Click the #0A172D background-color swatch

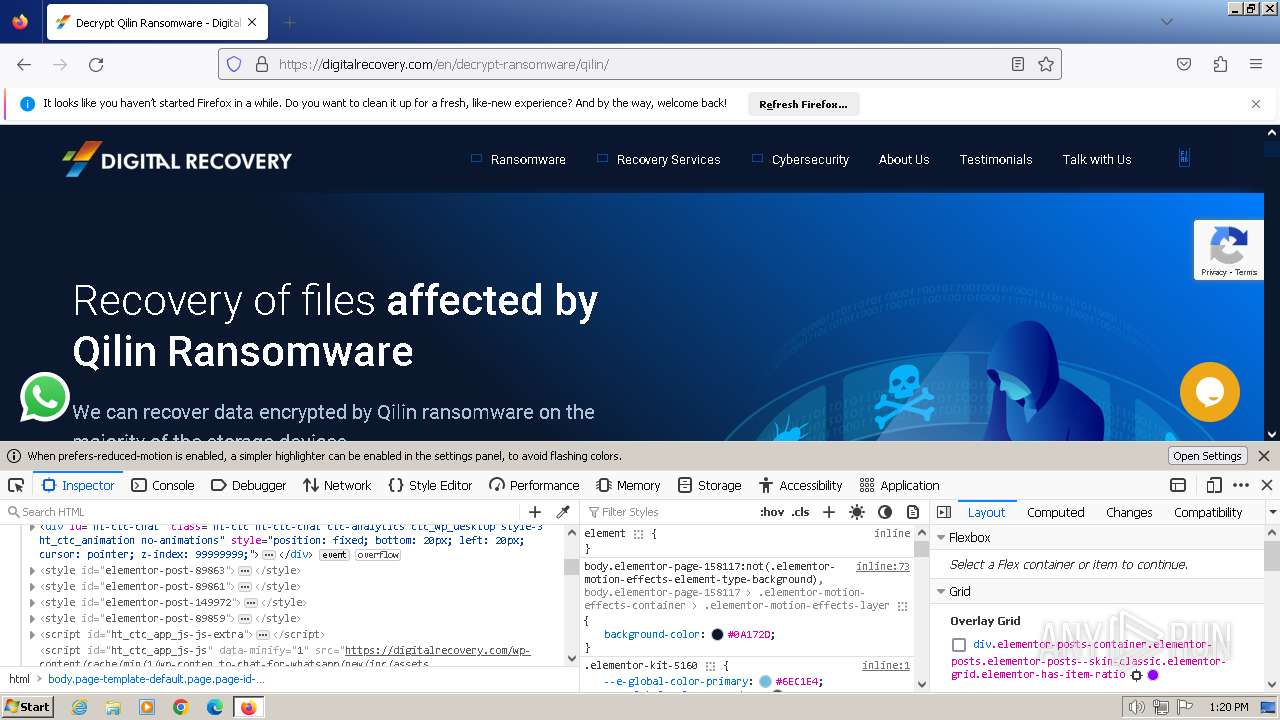pyautogui.click(x=717, y=635)
